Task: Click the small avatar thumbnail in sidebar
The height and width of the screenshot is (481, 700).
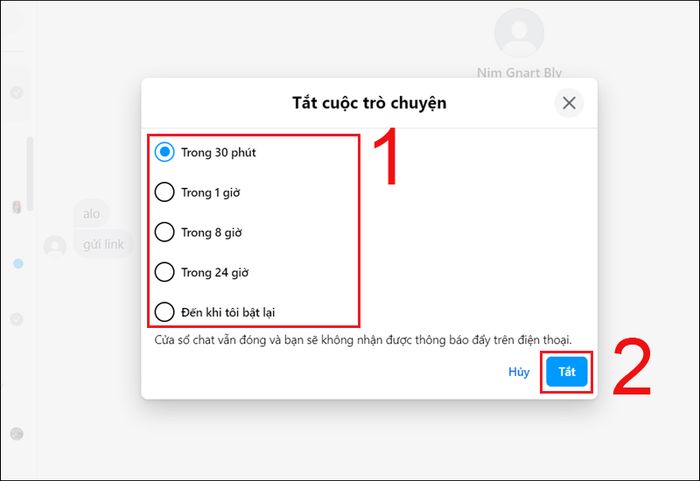Action: (17, 207)
